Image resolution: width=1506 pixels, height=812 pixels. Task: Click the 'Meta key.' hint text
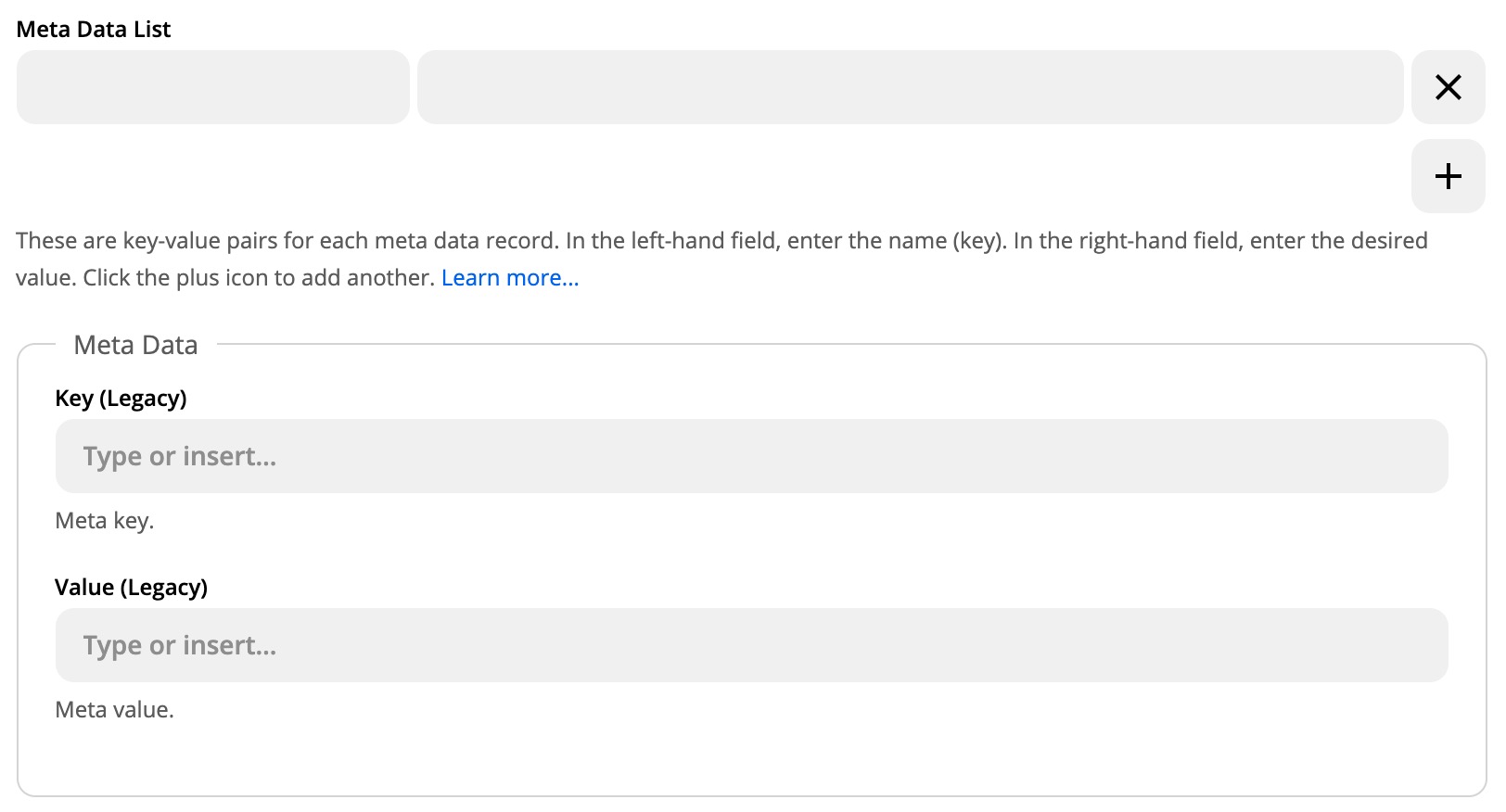(105, 521)
